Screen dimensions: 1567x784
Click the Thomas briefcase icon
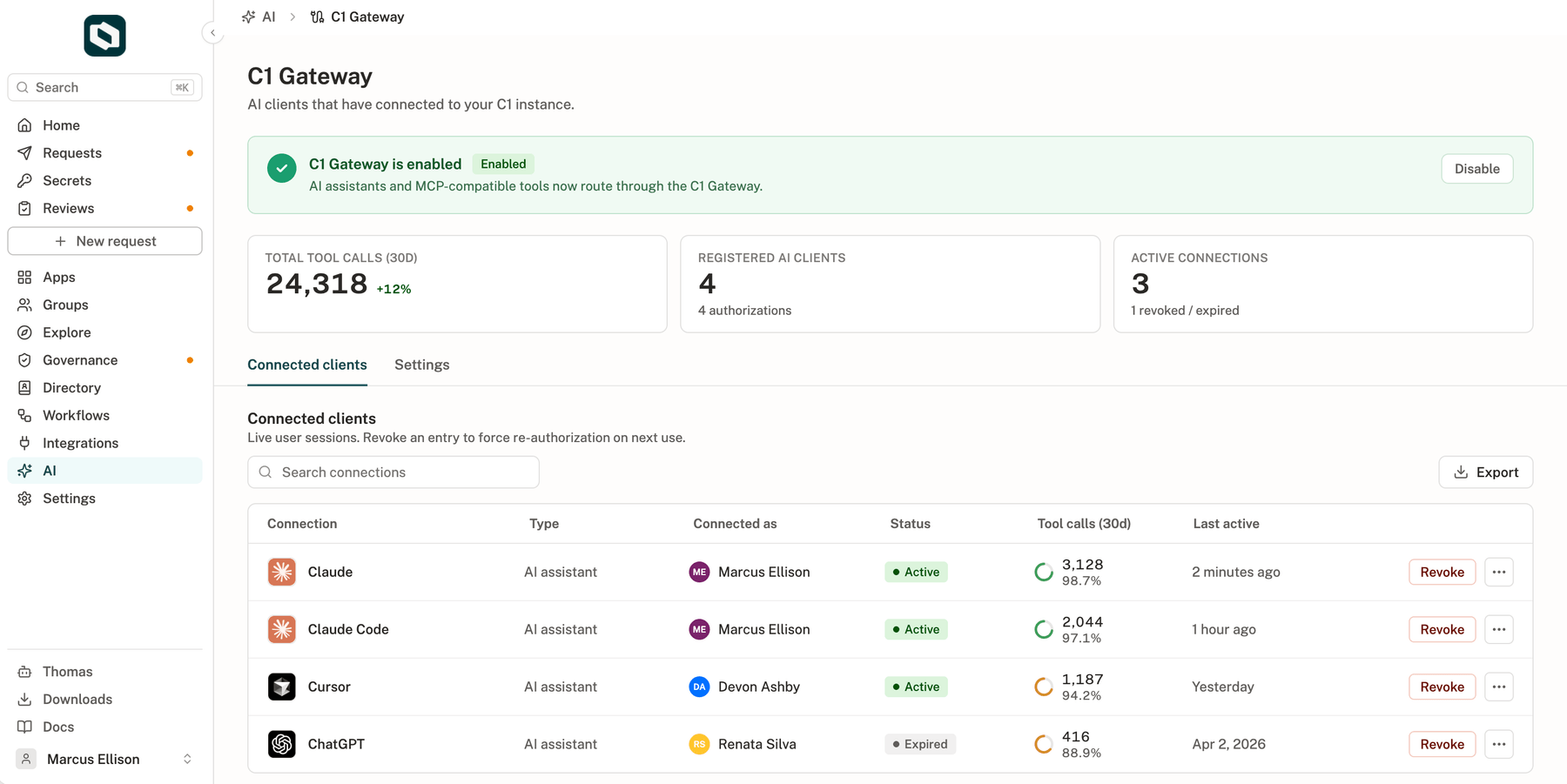click(24, 672)
